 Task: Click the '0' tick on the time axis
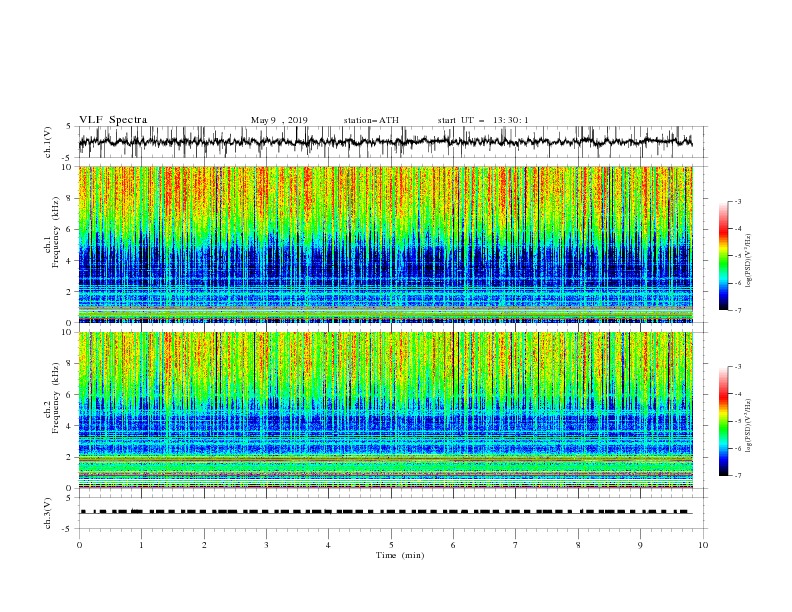coord(79,545)
